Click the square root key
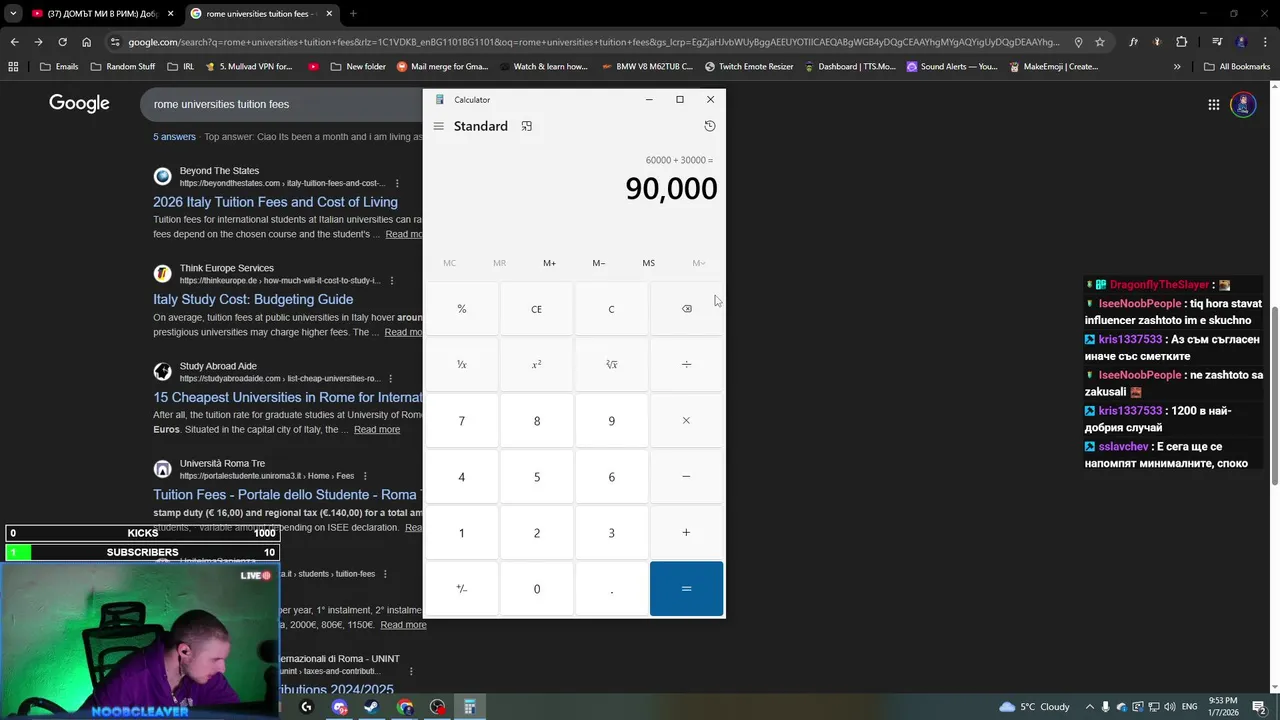Viewport: 1280px width, 720px height. tap(611, 365)
